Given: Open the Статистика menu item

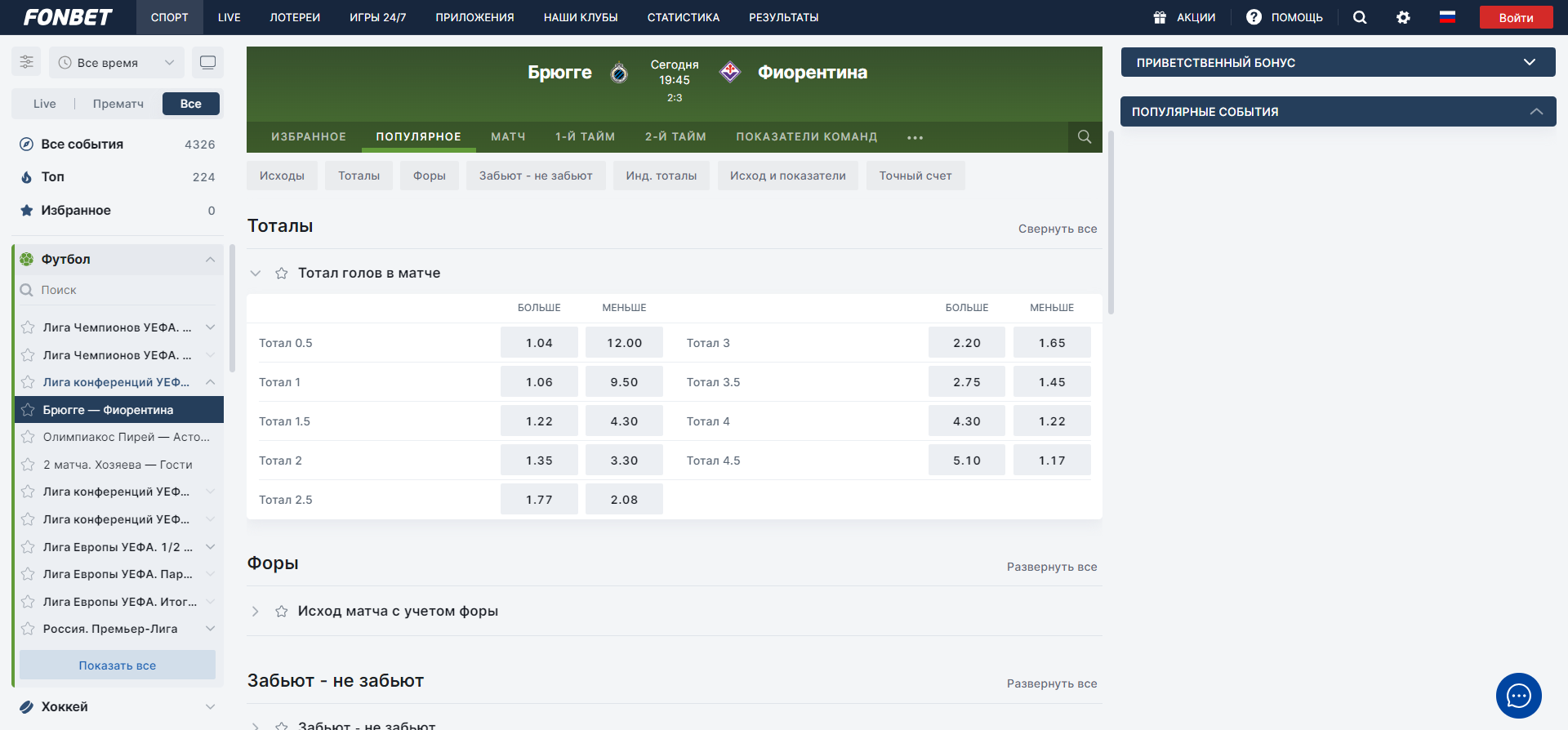Looking at the screenshot, I should point(683,17).
